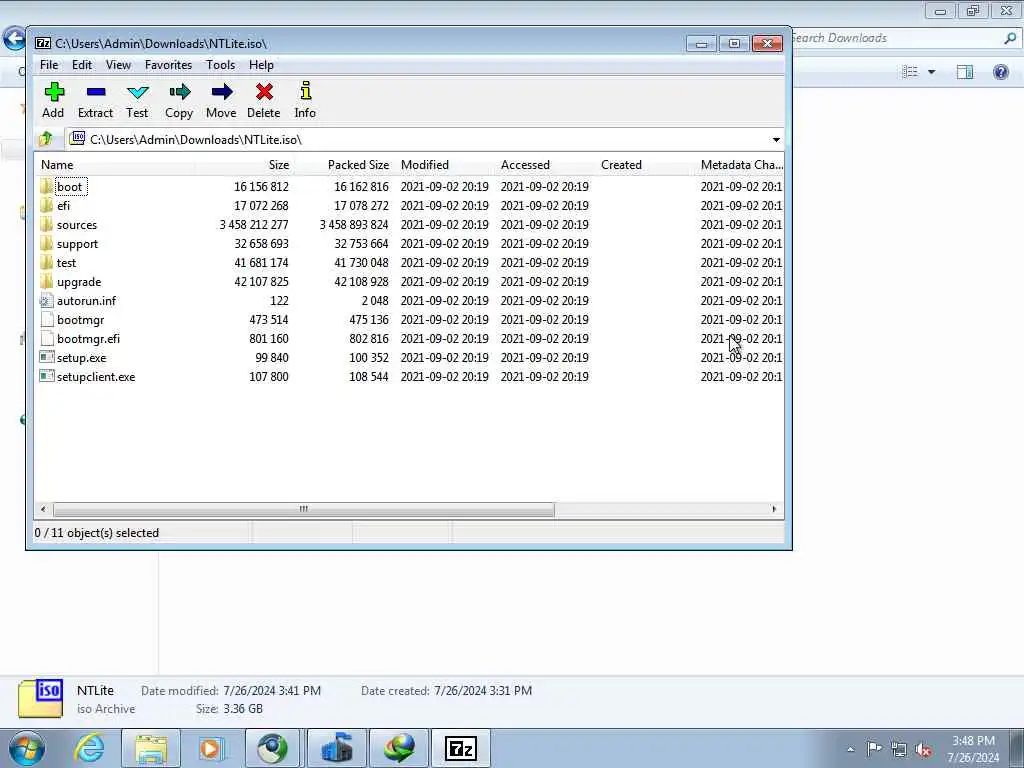Open the Edit menu
1024x768 pixels.
(82, 65)
